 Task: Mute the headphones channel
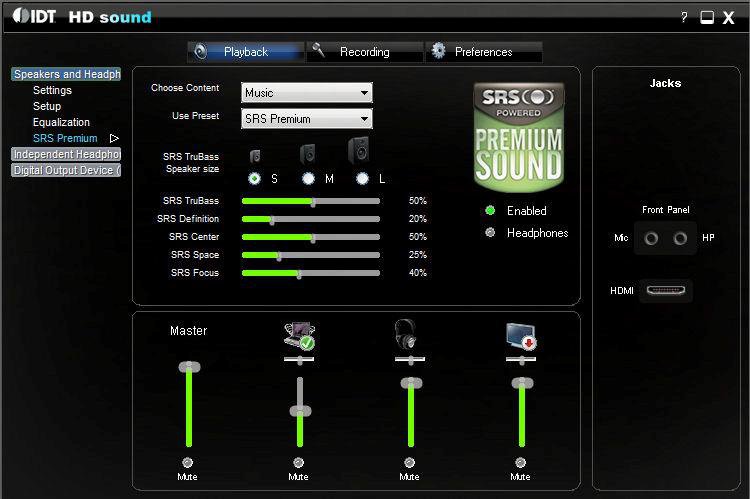click(409, 462)
